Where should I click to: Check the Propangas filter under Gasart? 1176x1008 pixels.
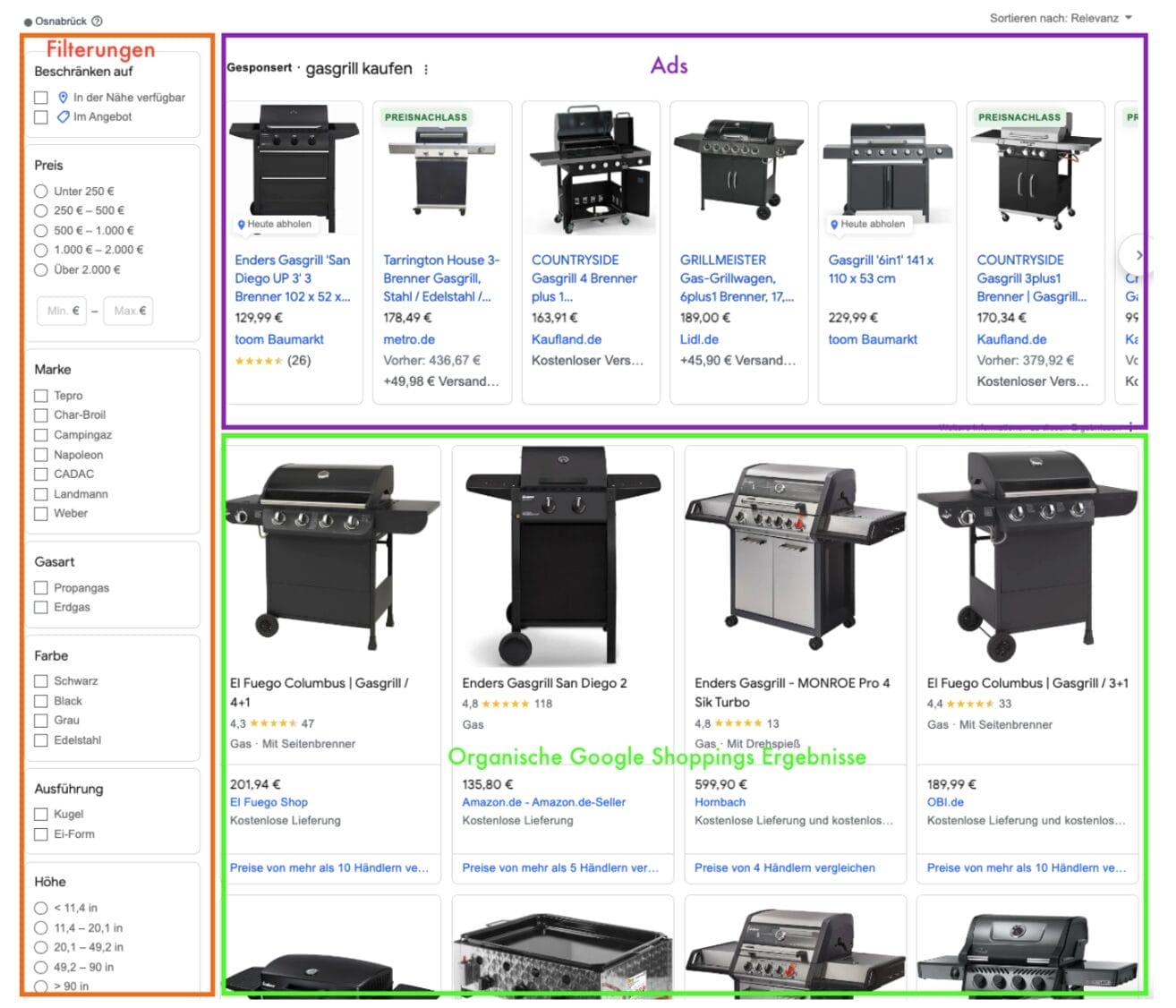(x=40, y=588)
